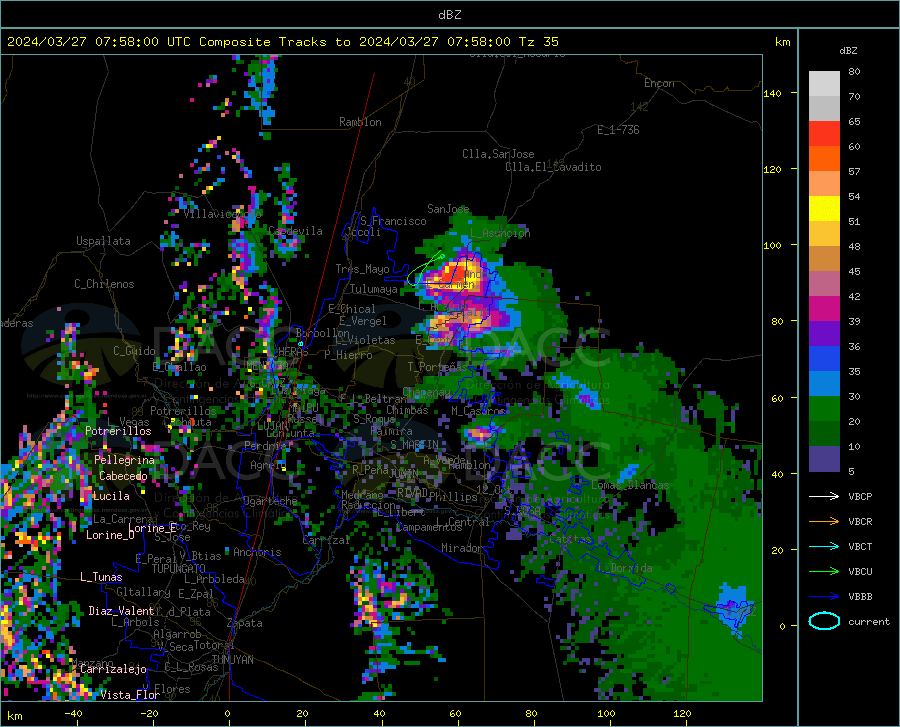The width and height of the screenshot is (900, 727).
Task: Click the blue VBBB arrow in legend
Action: click(x=824, y=596)
